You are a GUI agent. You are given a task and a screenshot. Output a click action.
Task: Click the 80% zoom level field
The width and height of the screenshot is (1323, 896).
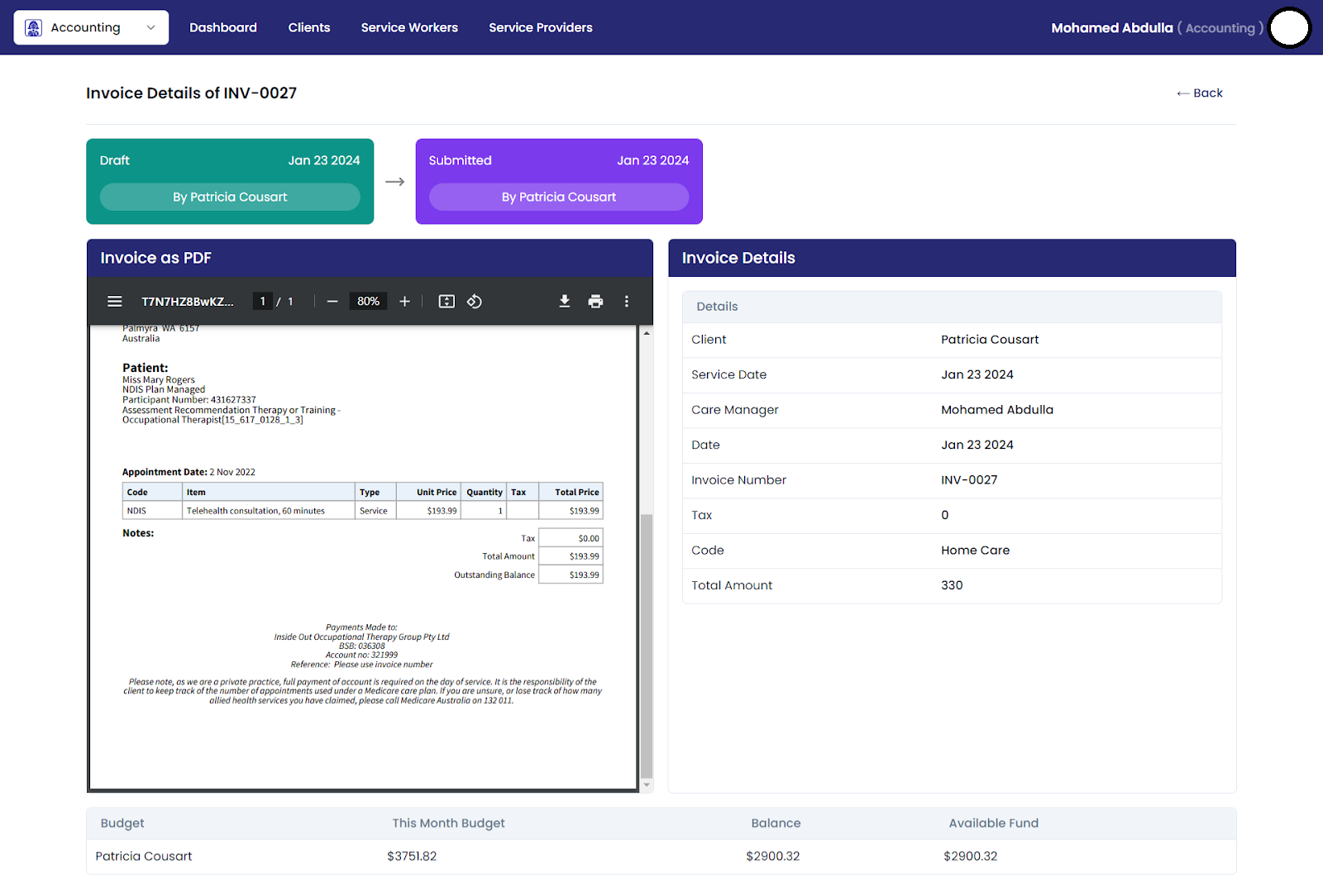pyautogui.click(x=369, y=302)
